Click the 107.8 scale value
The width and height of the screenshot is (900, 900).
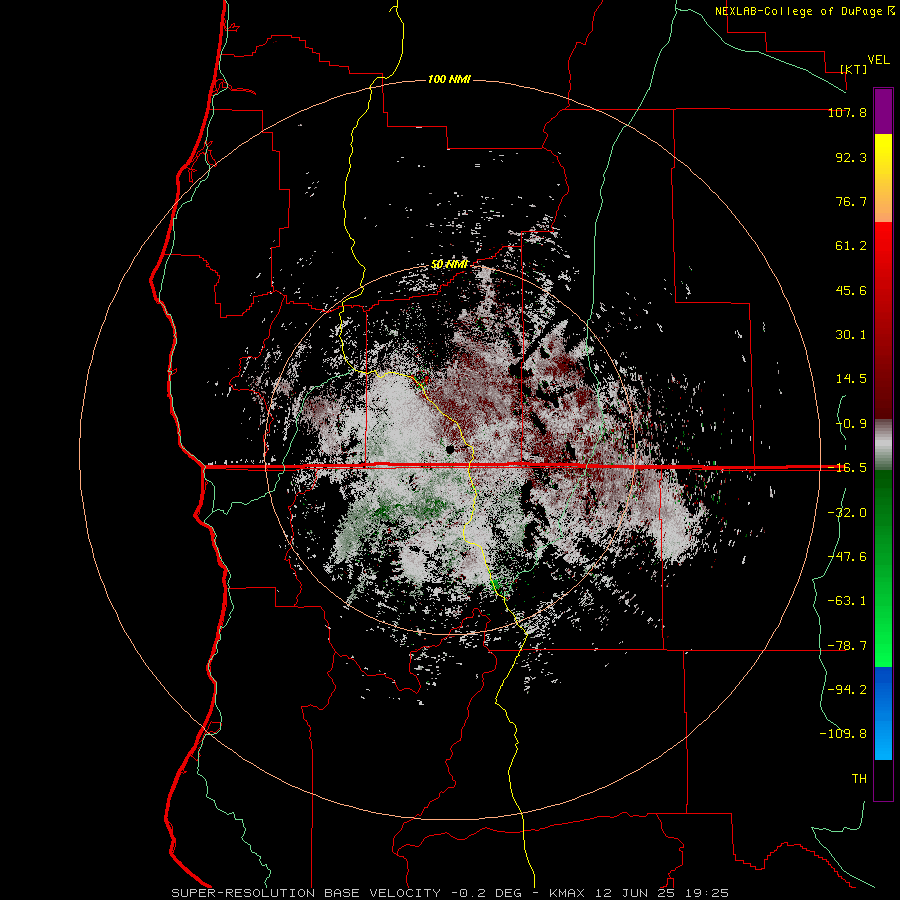847,112
